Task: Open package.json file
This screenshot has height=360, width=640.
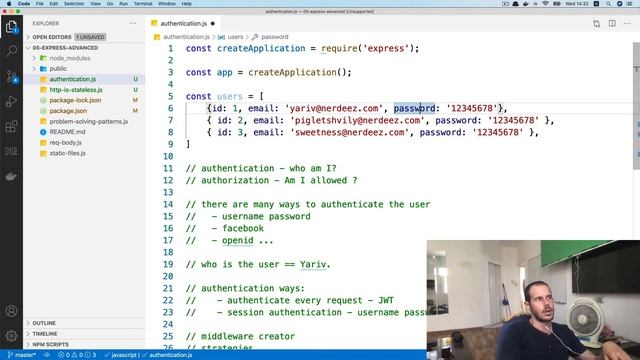Action: pyautogui.click(x=84, y=111)
